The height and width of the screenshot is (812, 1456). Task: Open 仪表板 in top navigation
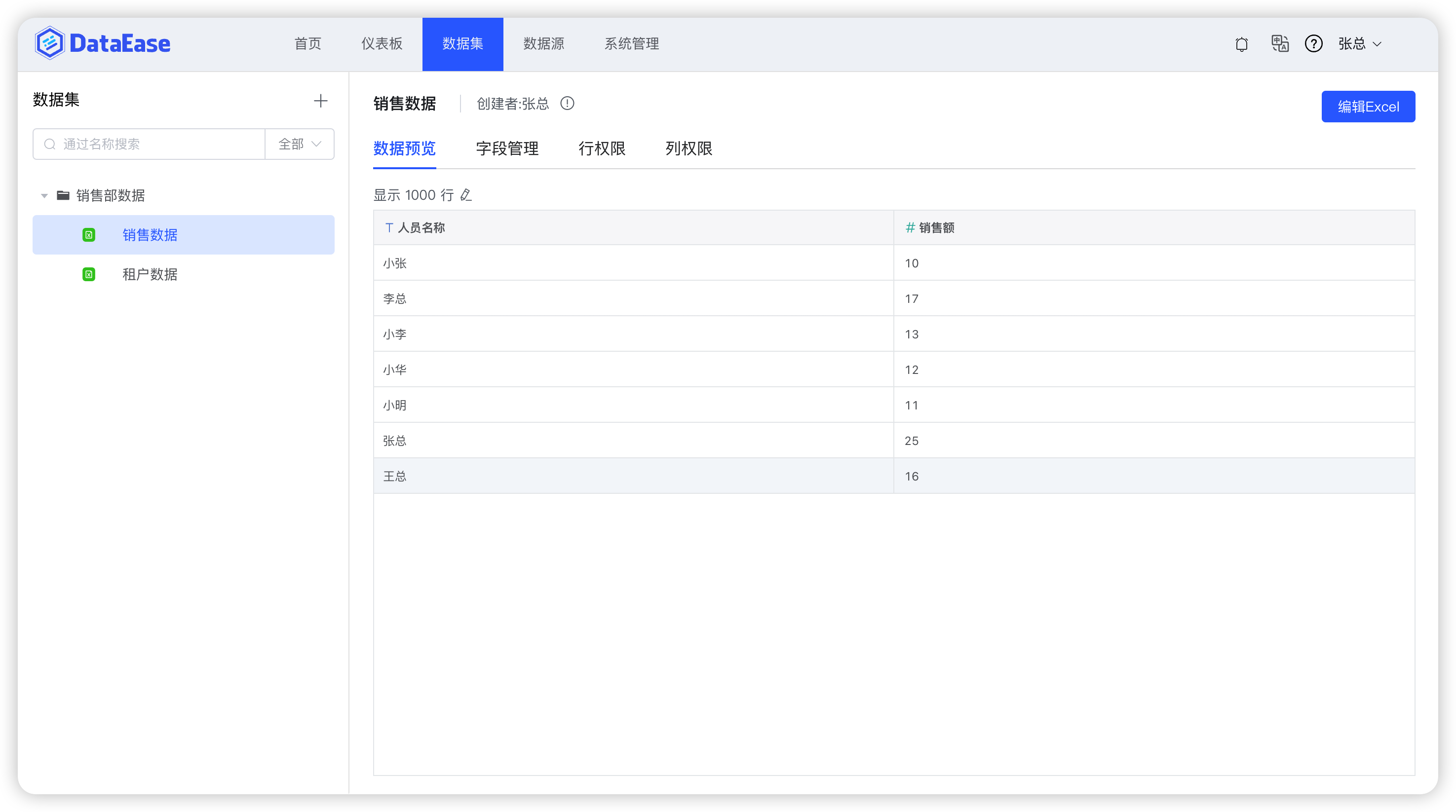[x=382, y=43]
